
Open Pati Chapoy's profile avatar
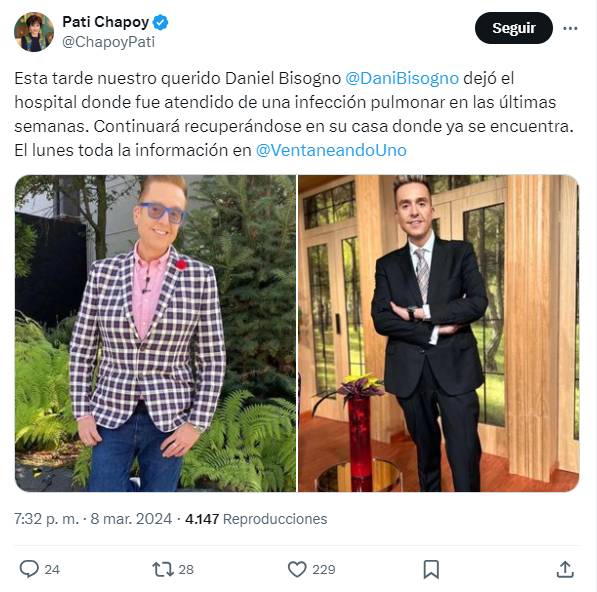point(34,32)
